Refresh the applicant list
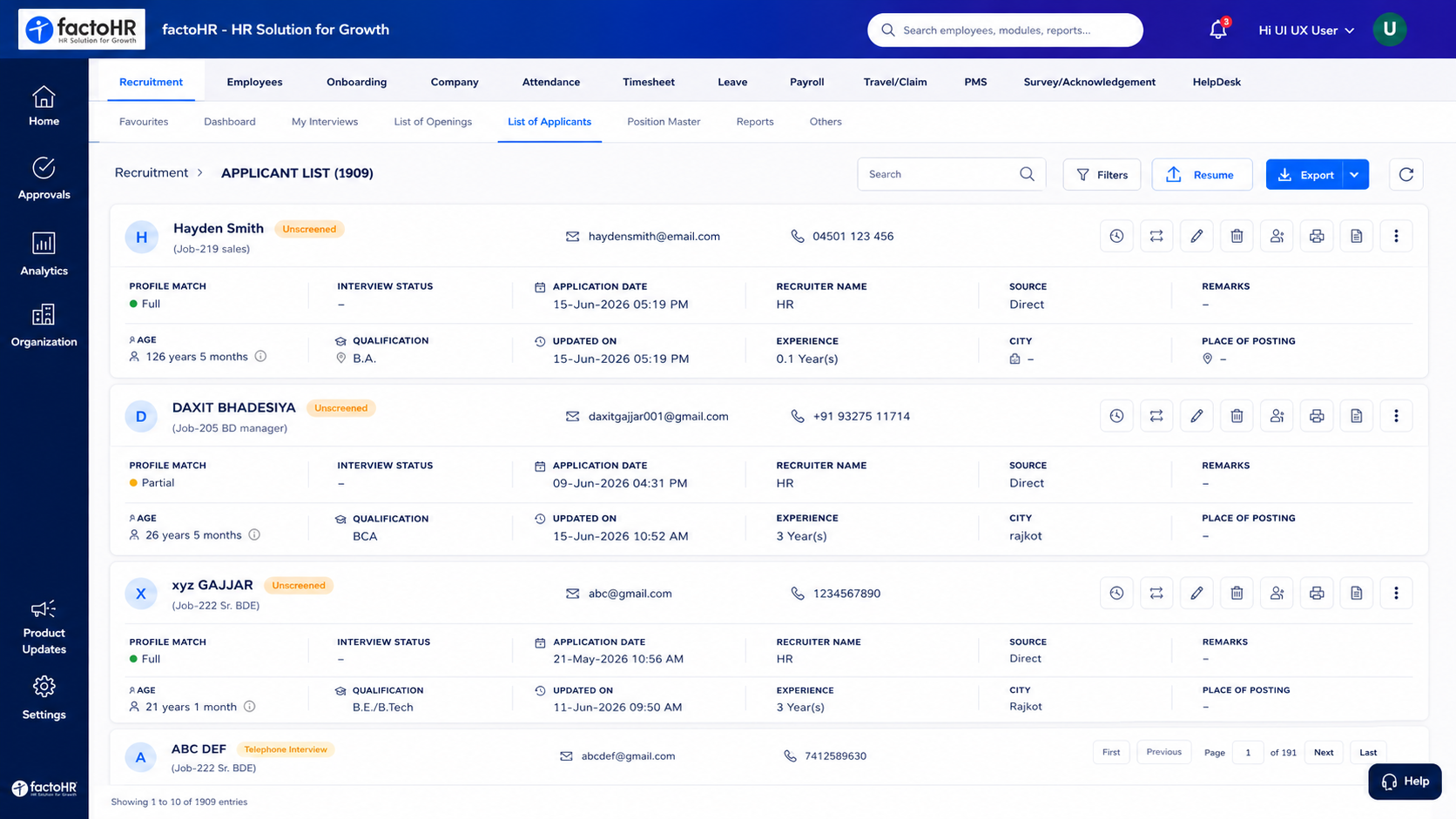 [1405, 174]
